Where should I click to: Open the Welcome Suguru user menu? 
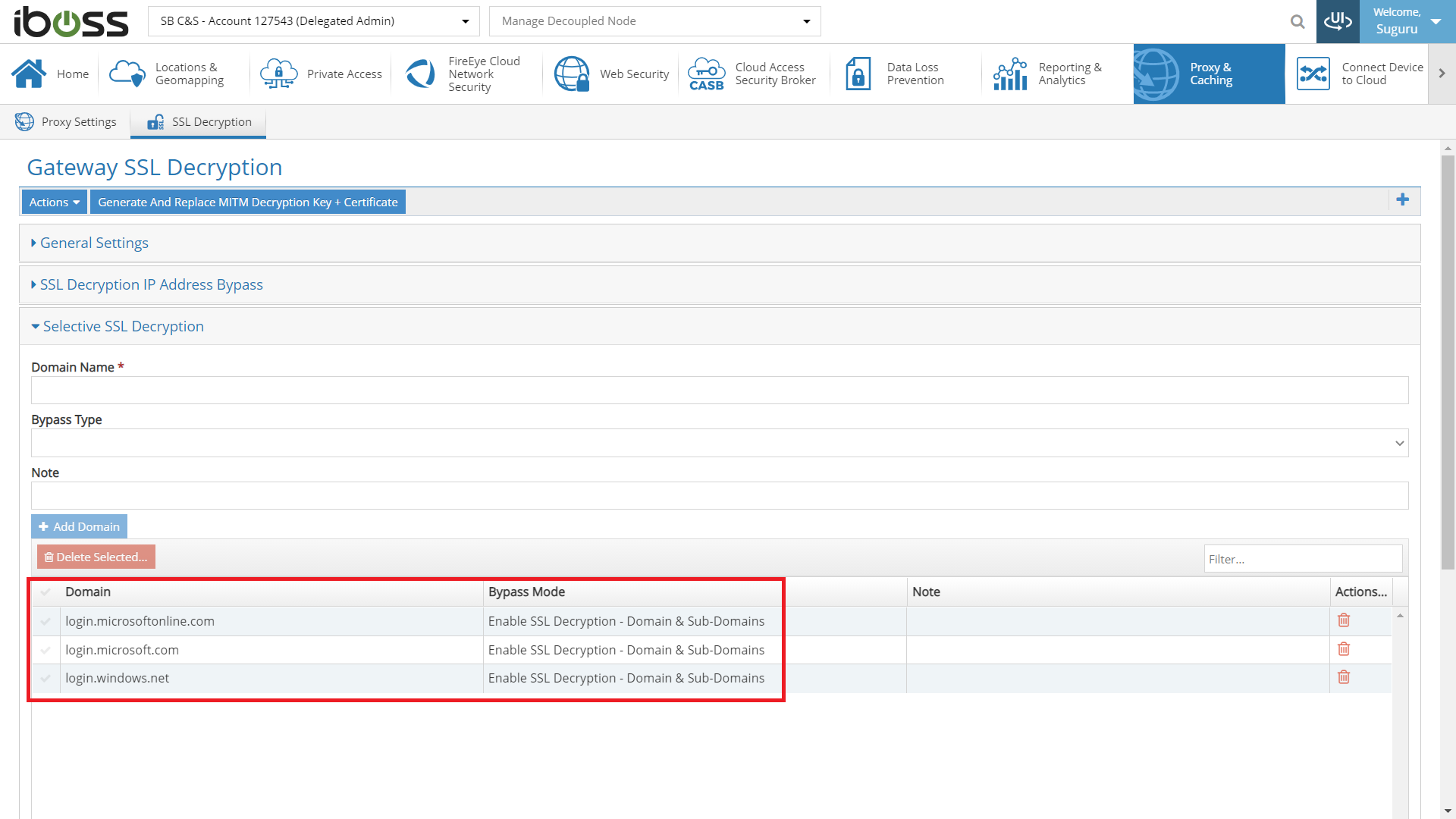1407,21
